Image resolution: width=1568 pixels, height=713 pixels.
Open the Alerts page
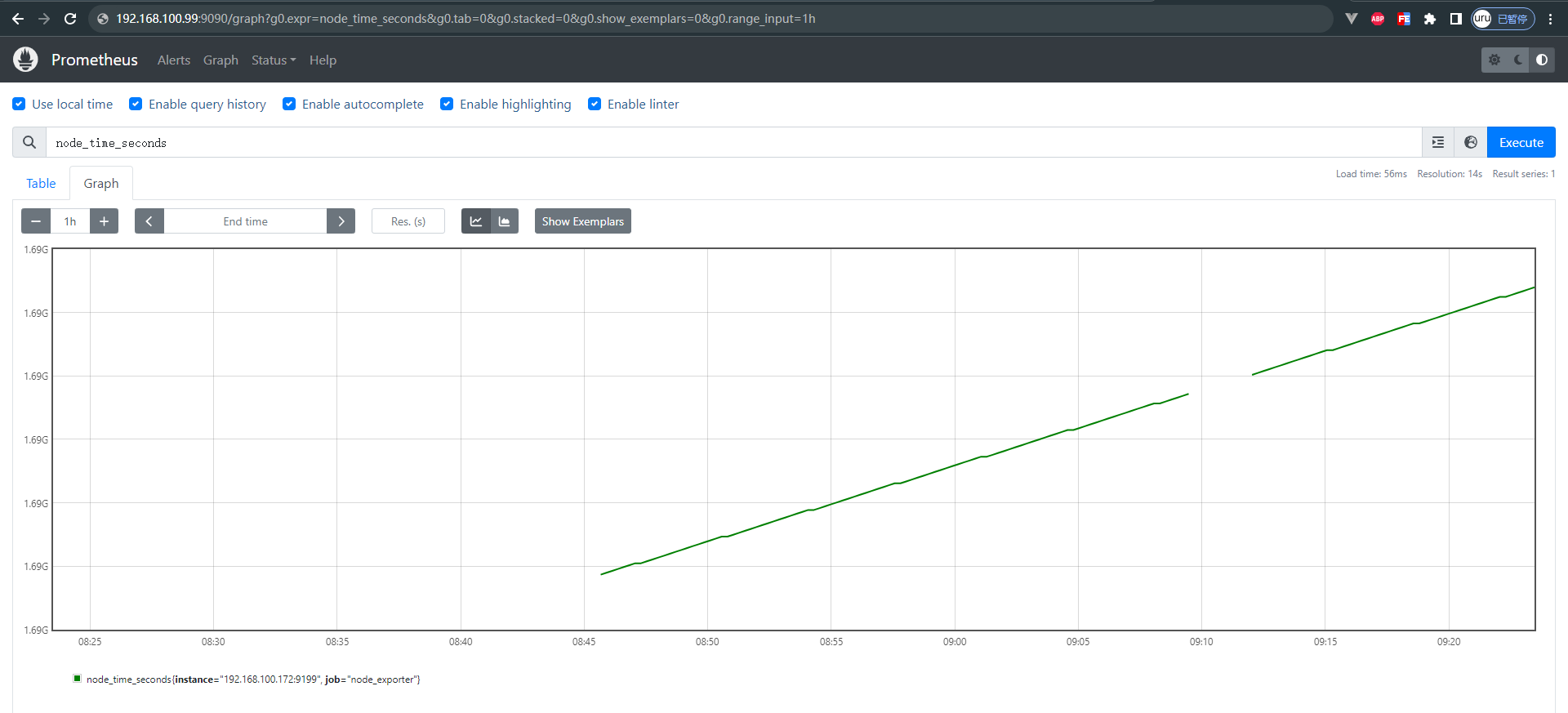tap(174, 60)
